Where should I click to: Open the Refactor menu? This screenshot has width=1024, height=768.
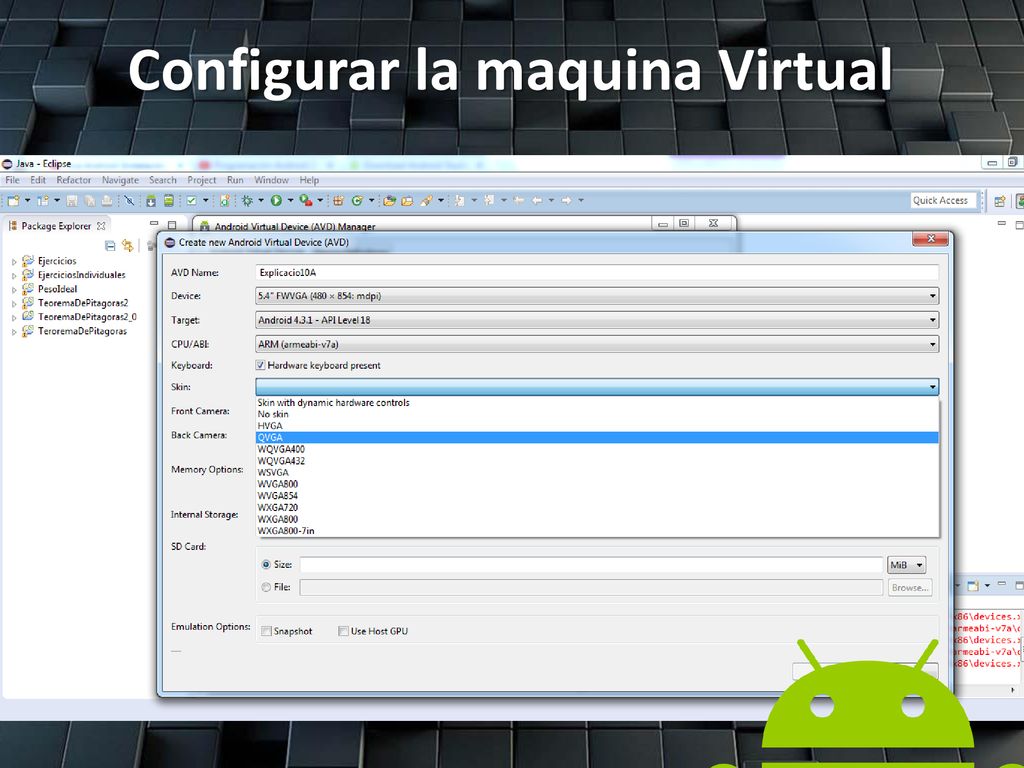point(74,180)
